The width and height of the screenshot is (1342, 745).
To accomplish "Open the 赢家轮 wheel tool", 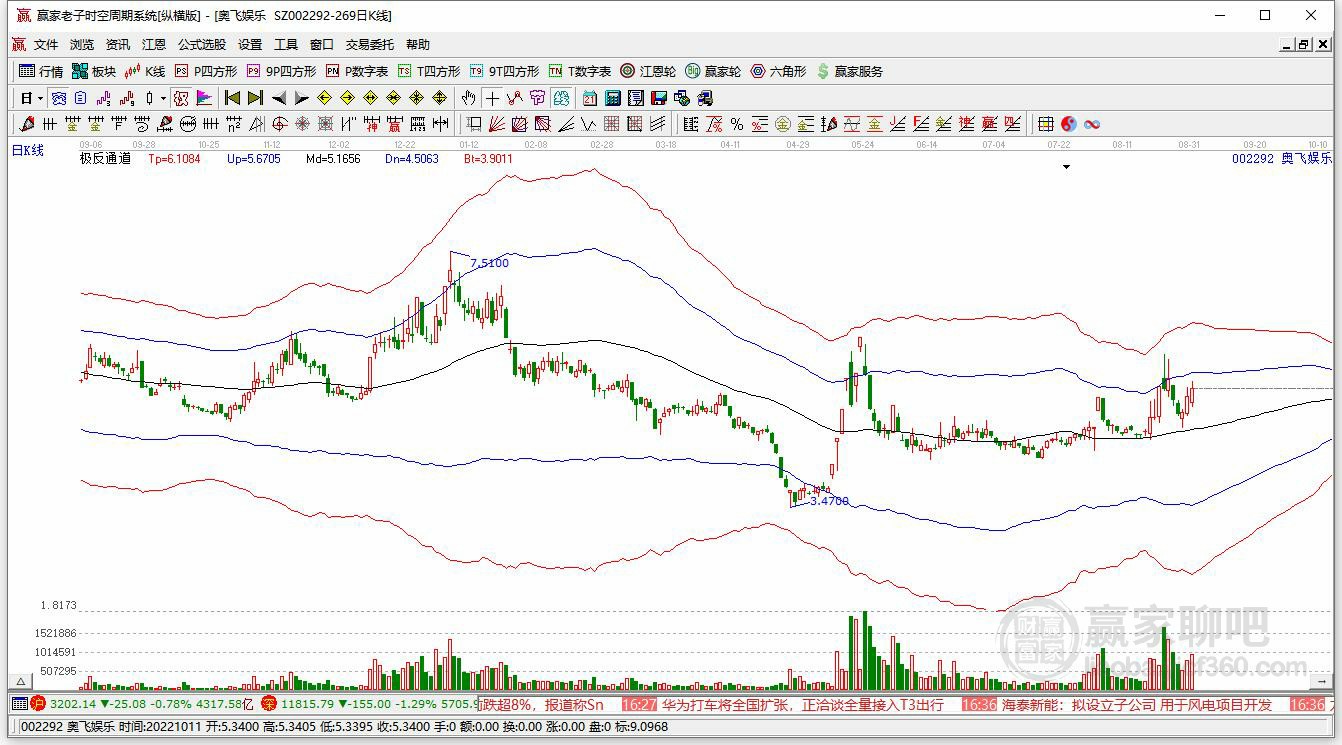I will point(713,71).
